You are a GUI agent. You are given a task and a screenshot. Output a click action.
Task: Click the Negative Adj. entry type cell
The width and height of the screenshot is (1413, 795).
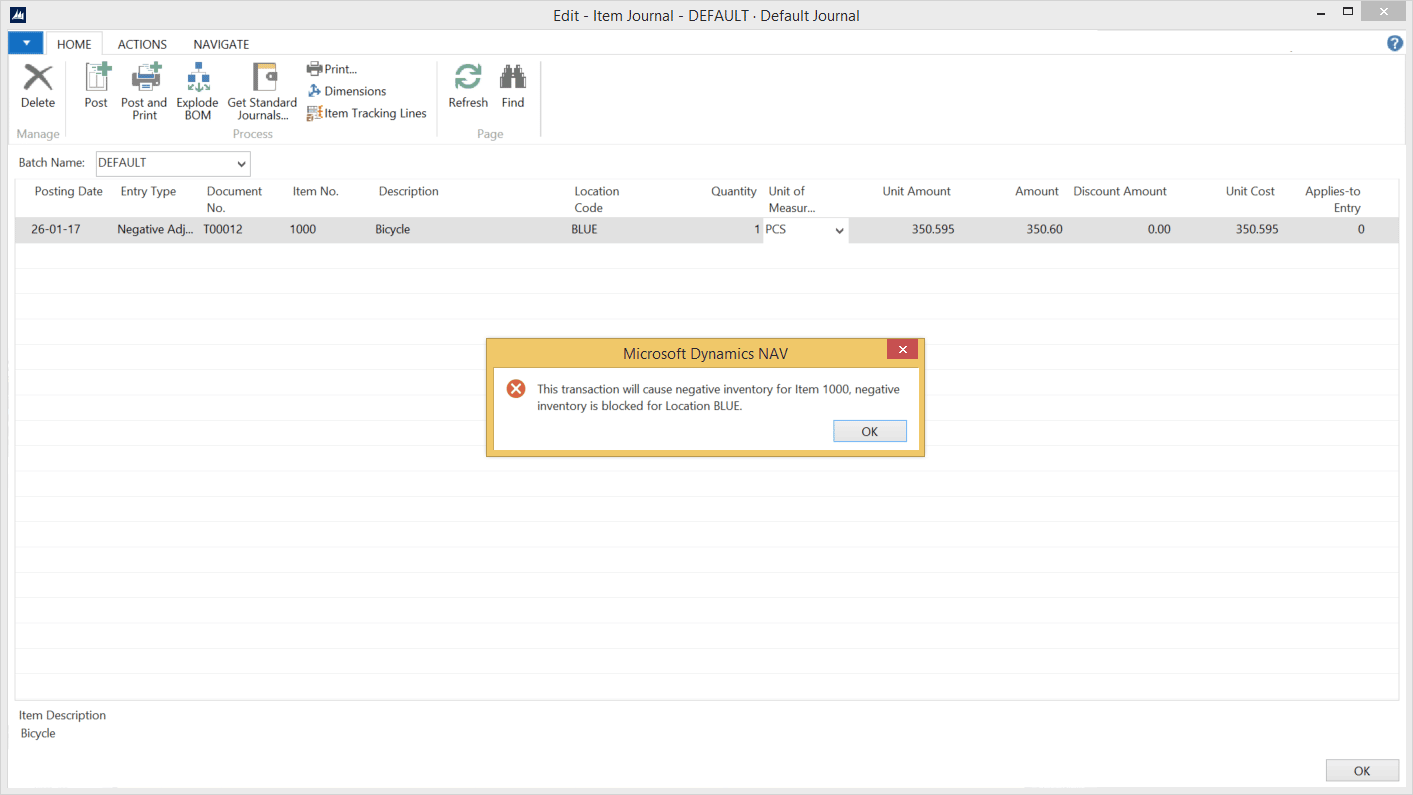tap(155, 229)
